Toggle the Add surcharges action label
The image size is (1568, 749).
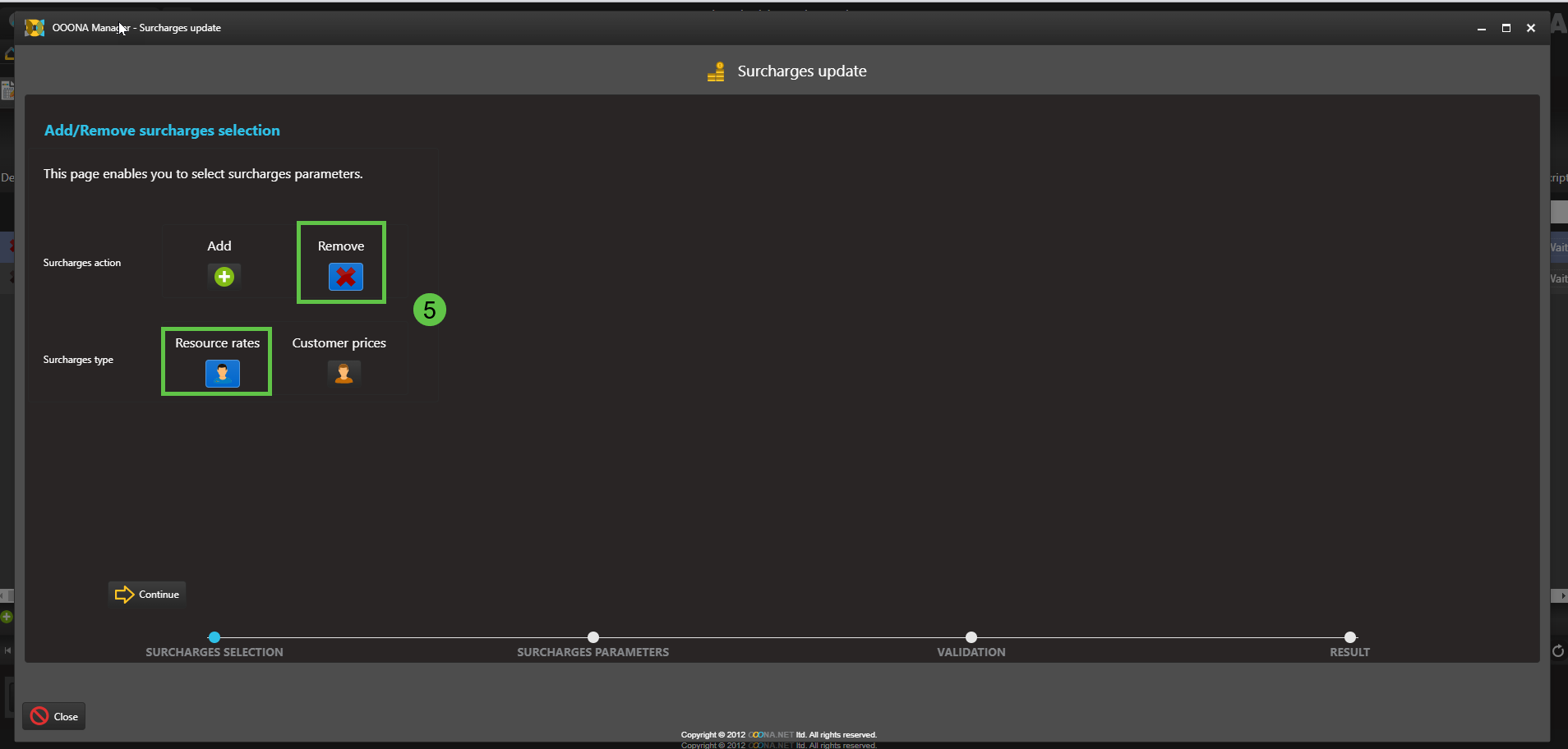219,246
